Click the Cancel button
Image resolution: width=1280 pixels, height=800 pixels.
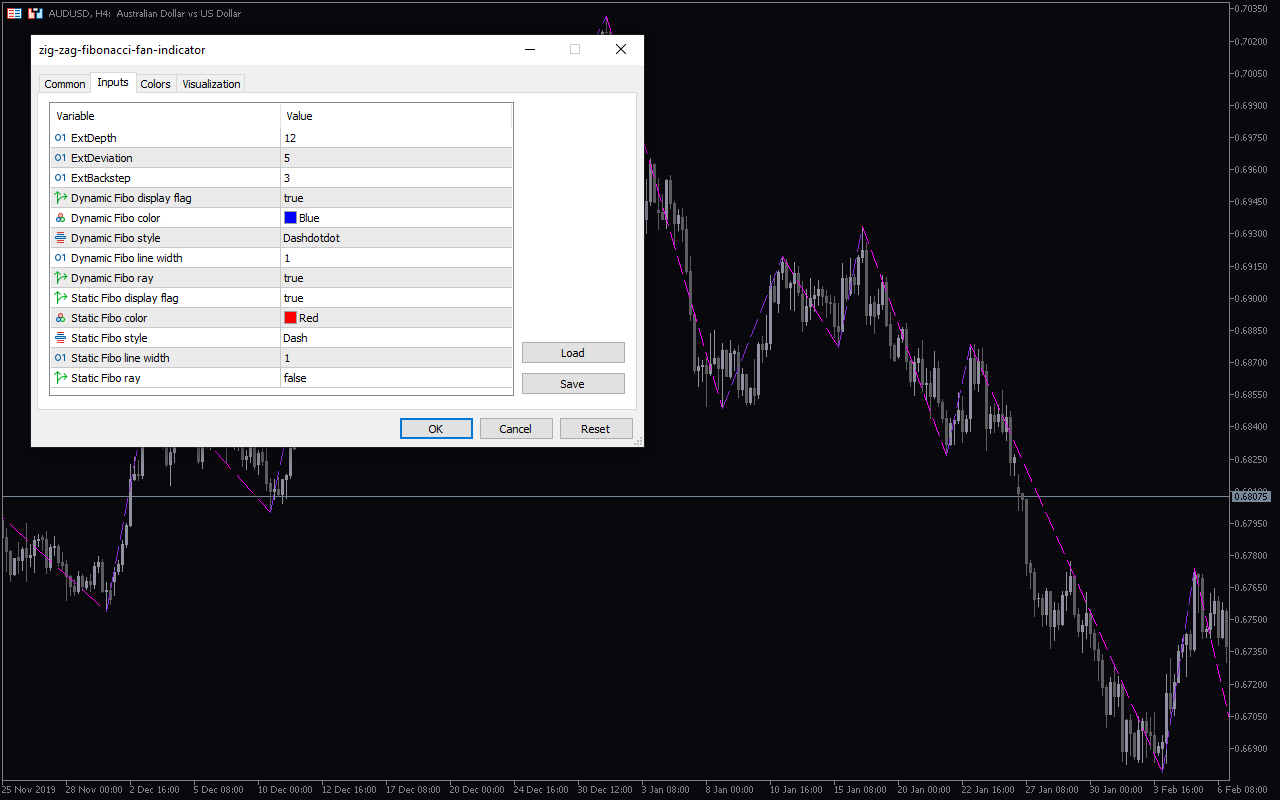click(516, 429)
